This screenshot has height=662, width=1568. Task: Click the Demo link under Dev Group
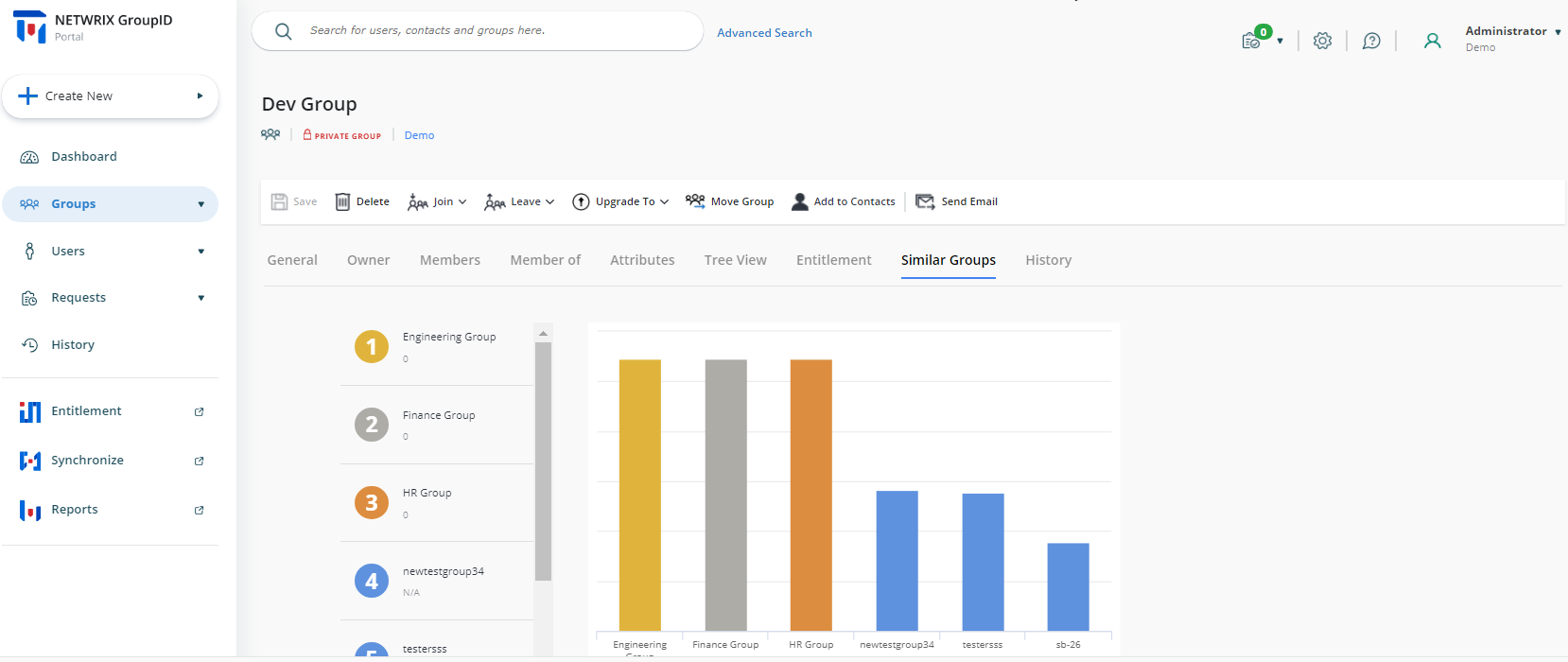[419, 135]
